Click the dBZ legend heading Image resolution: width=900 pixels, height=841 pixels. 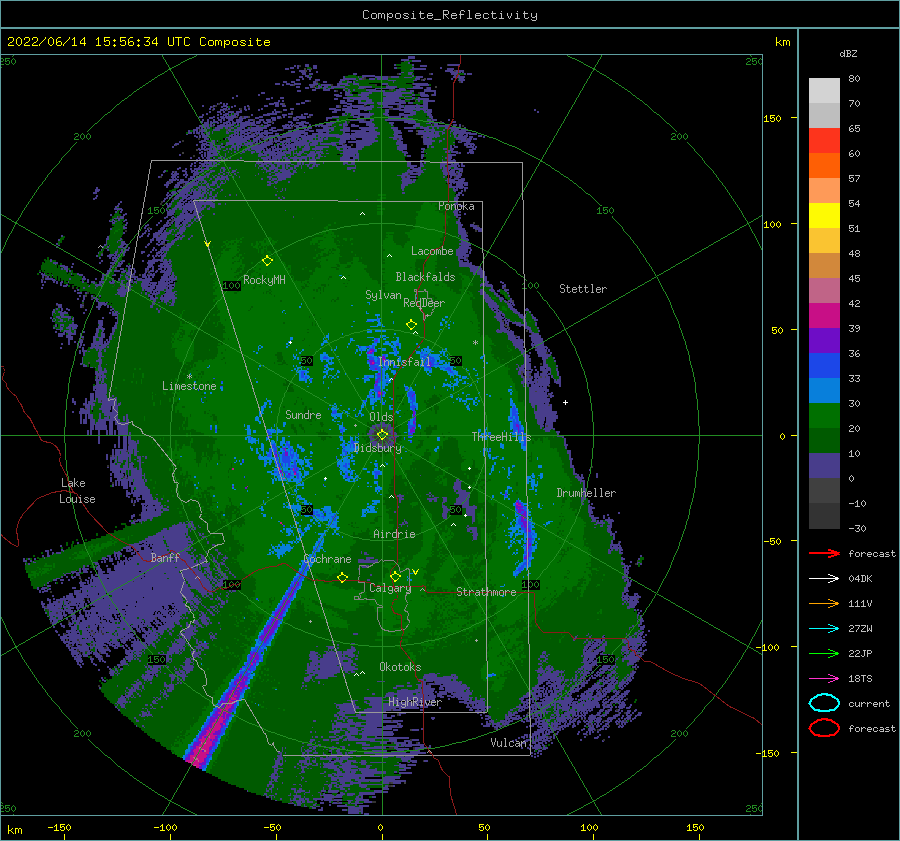(848, 53)
